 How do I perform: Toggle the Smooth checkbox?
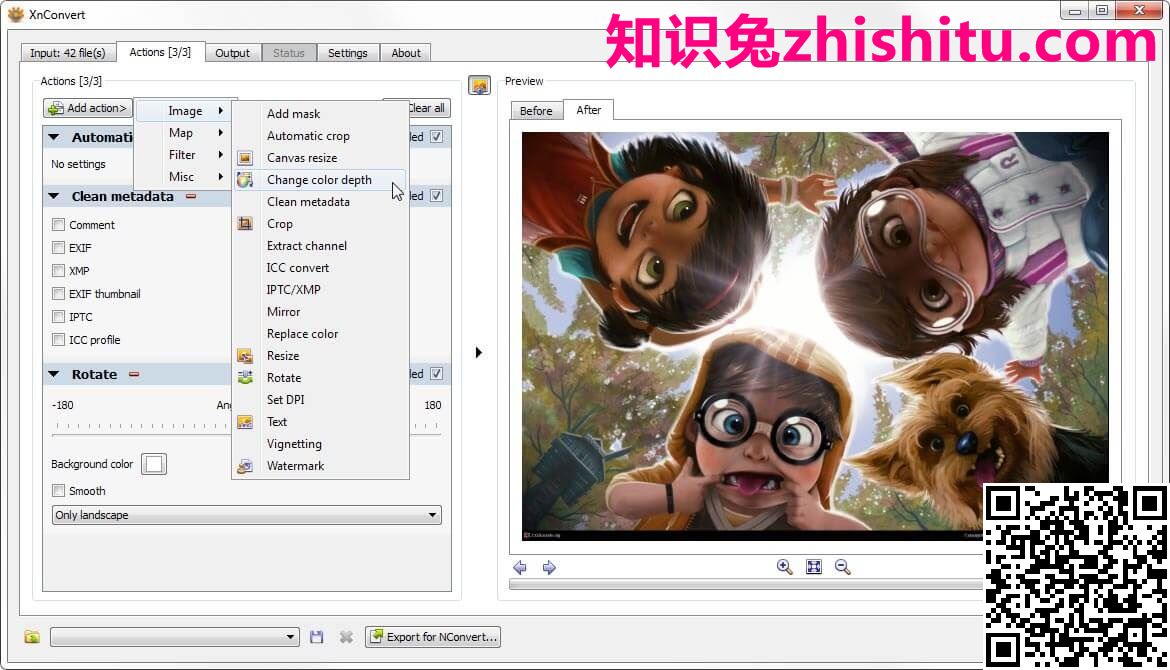pyautogui.click(x=58, y=491)
